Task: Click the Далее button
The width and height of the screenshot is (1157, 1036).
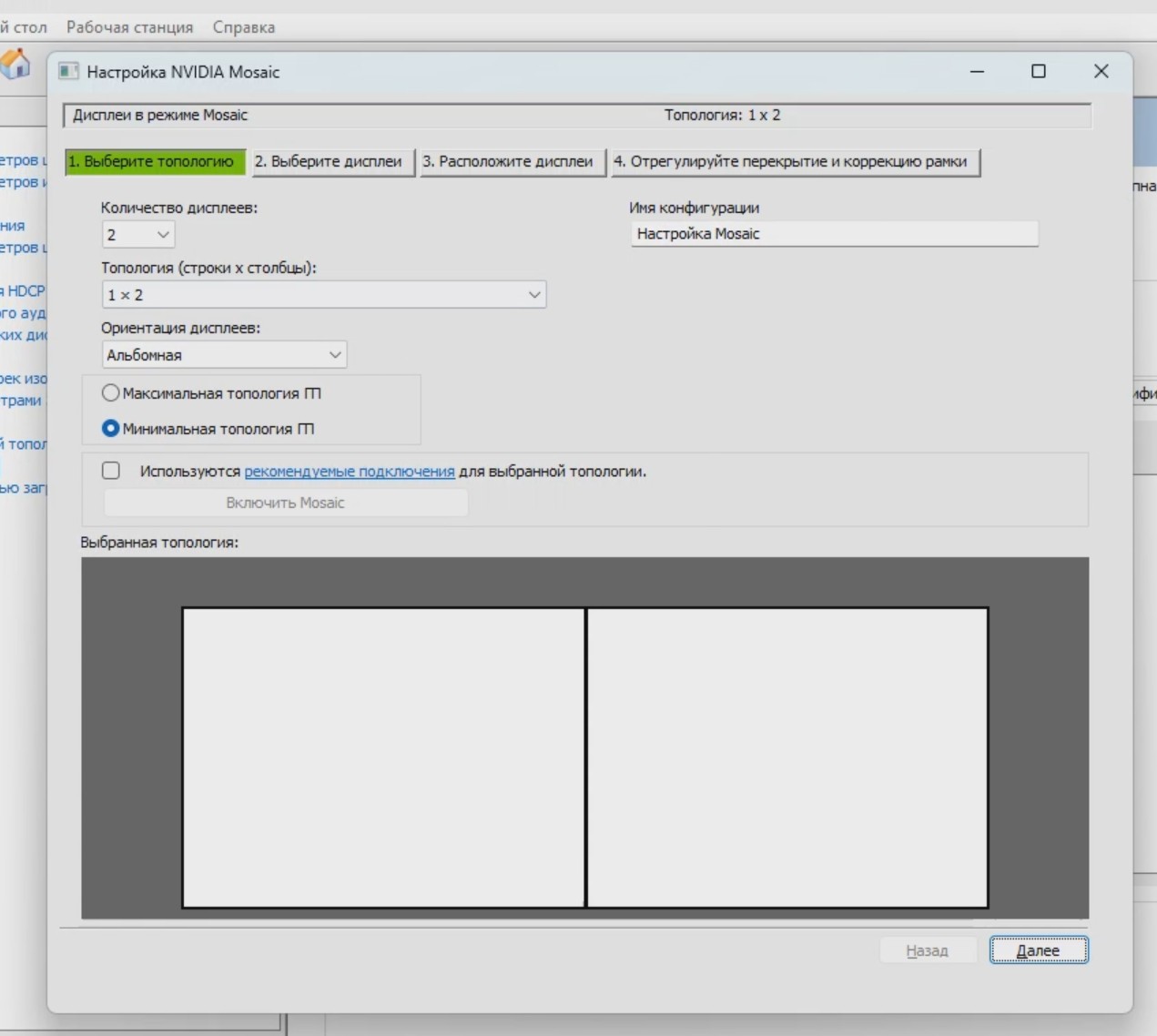Action: coord(1039,950)
